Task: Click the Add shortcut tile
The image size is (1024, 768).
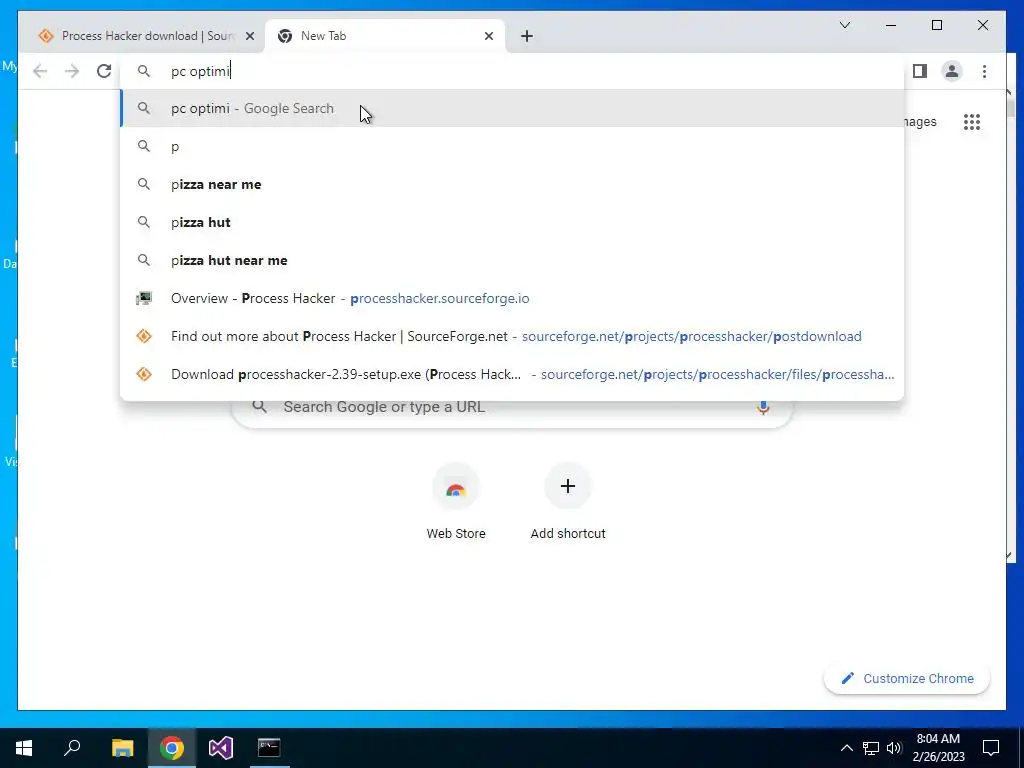Action: click(x=568, y=502)
